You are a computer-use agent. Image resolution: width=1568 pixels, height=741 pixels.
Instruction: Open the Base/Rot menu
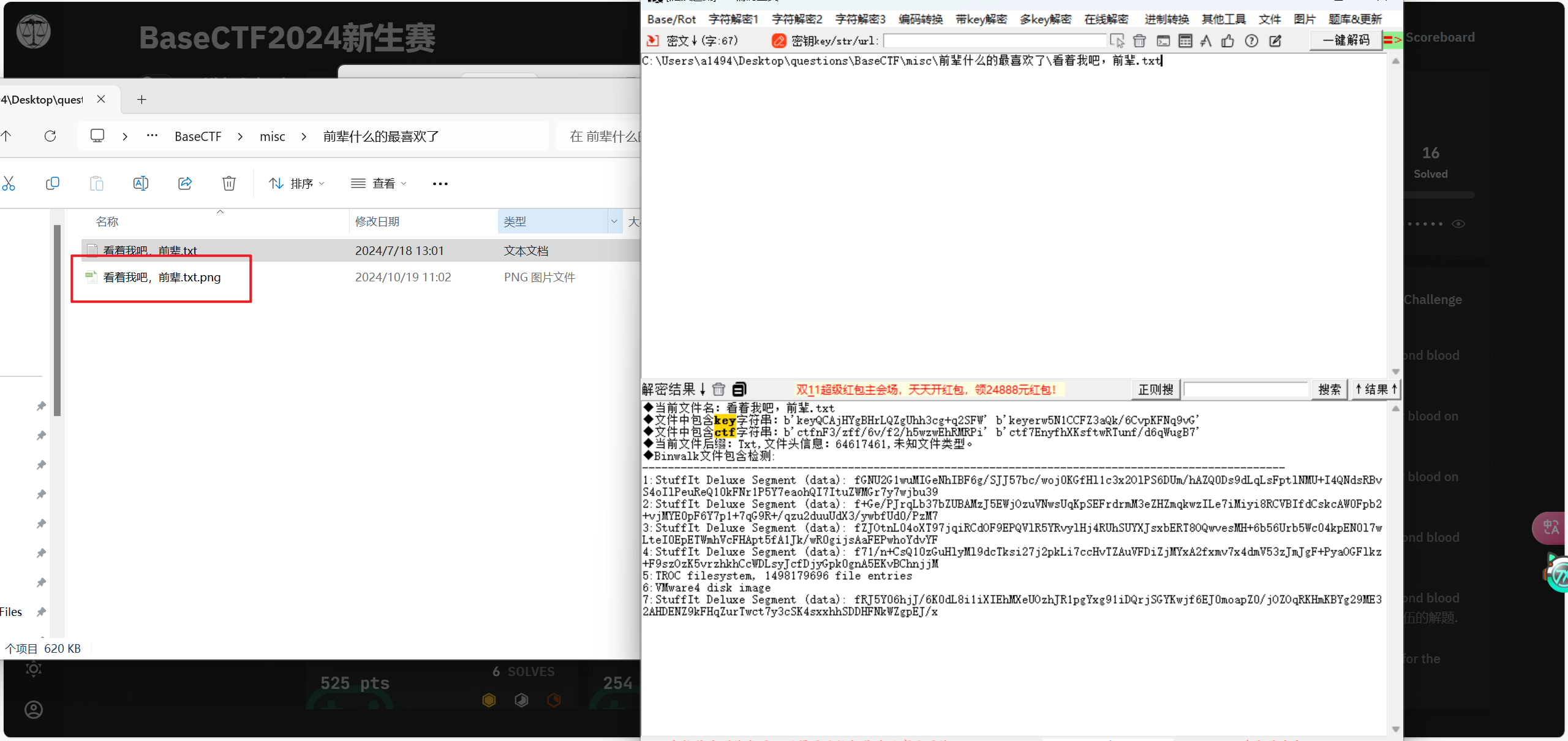[671, 19]
